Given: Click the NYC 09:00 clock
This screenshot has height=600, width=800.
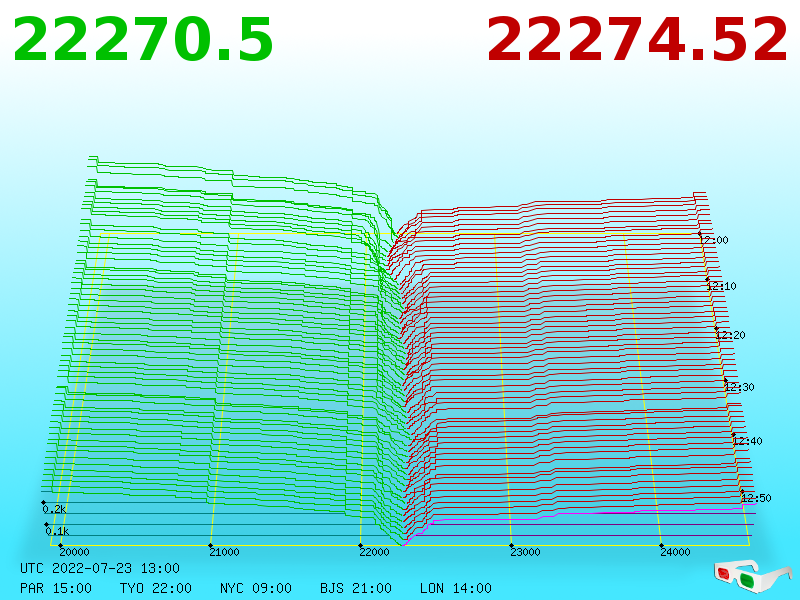Looking at the screenshot, I should [256, 588].
